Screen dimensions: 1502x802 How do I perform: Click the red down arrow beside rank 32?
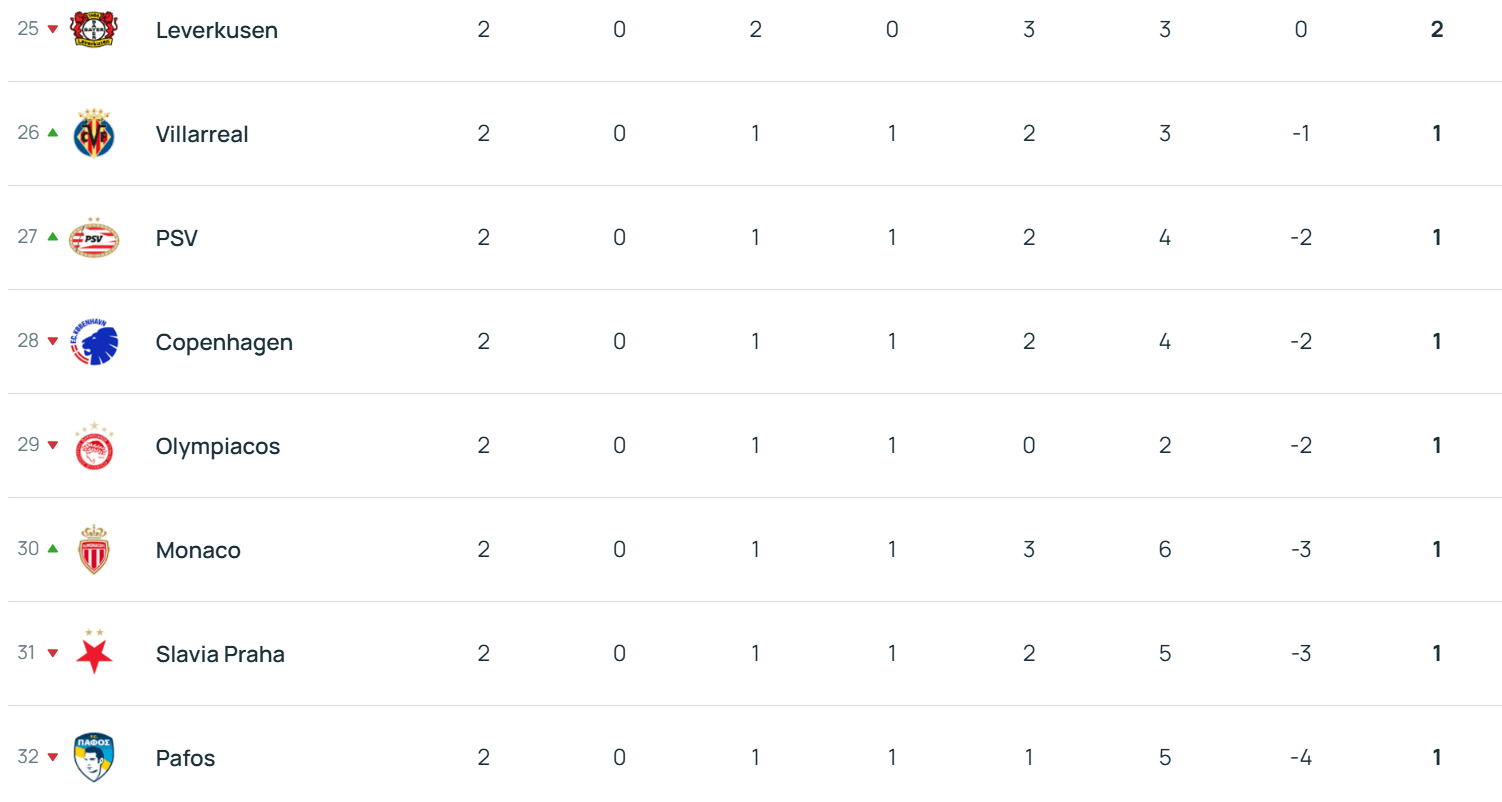point(53,757)
